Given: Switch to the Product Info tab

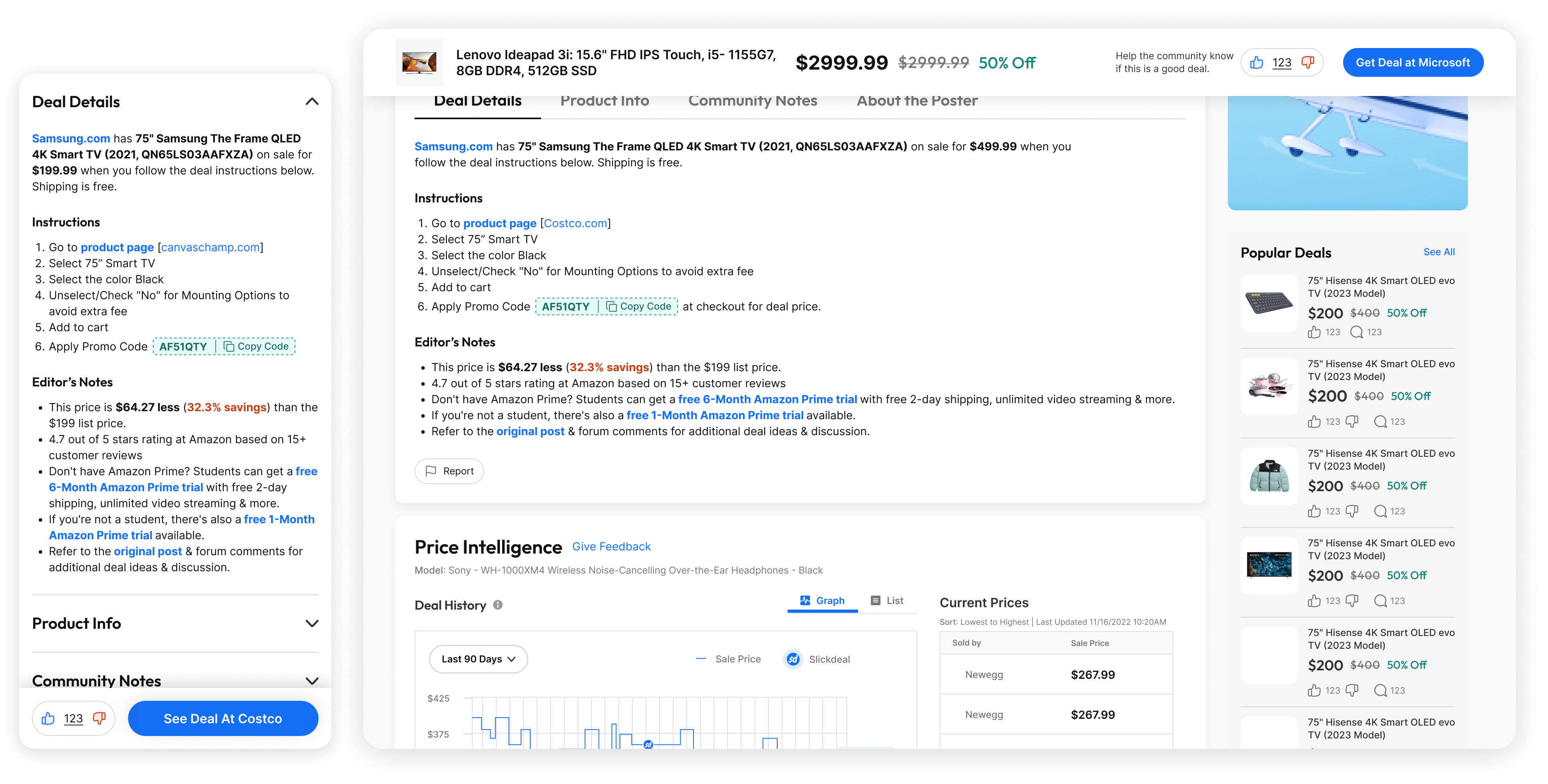Looking at the screenshot, I should pos(605,101).
